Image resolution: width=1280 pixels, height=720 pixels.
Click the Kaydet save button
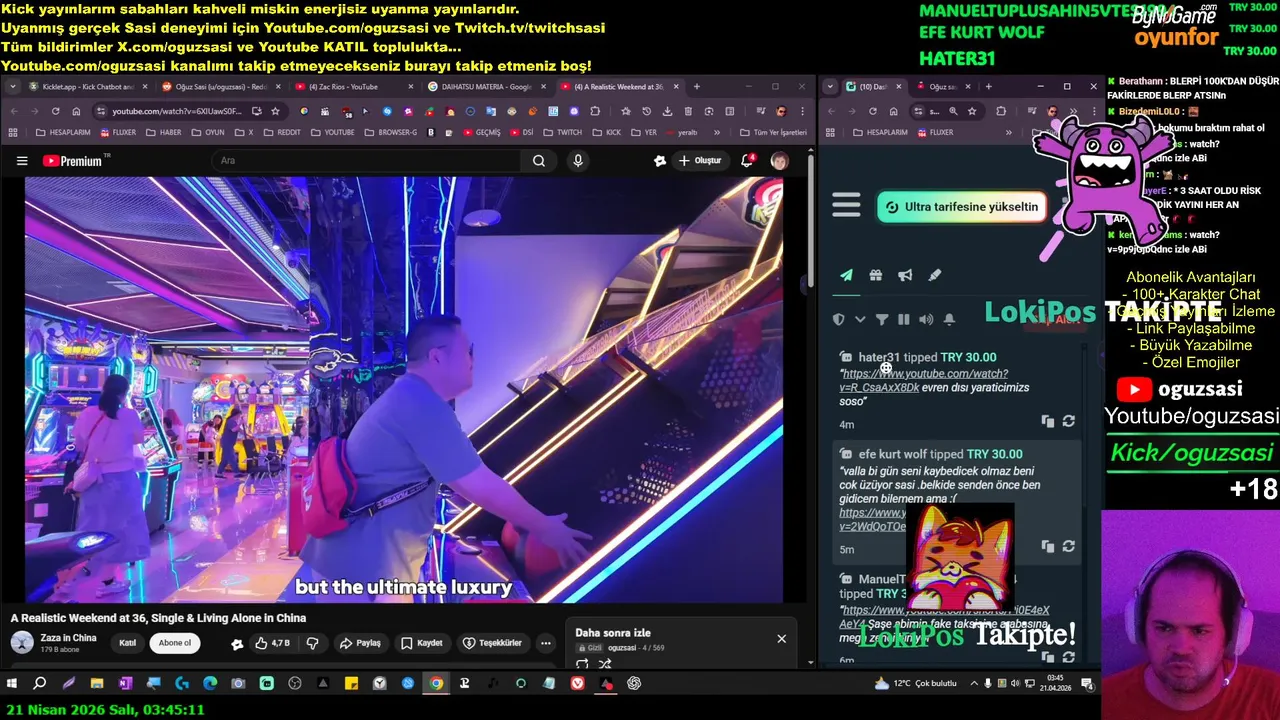coord(422,643)
